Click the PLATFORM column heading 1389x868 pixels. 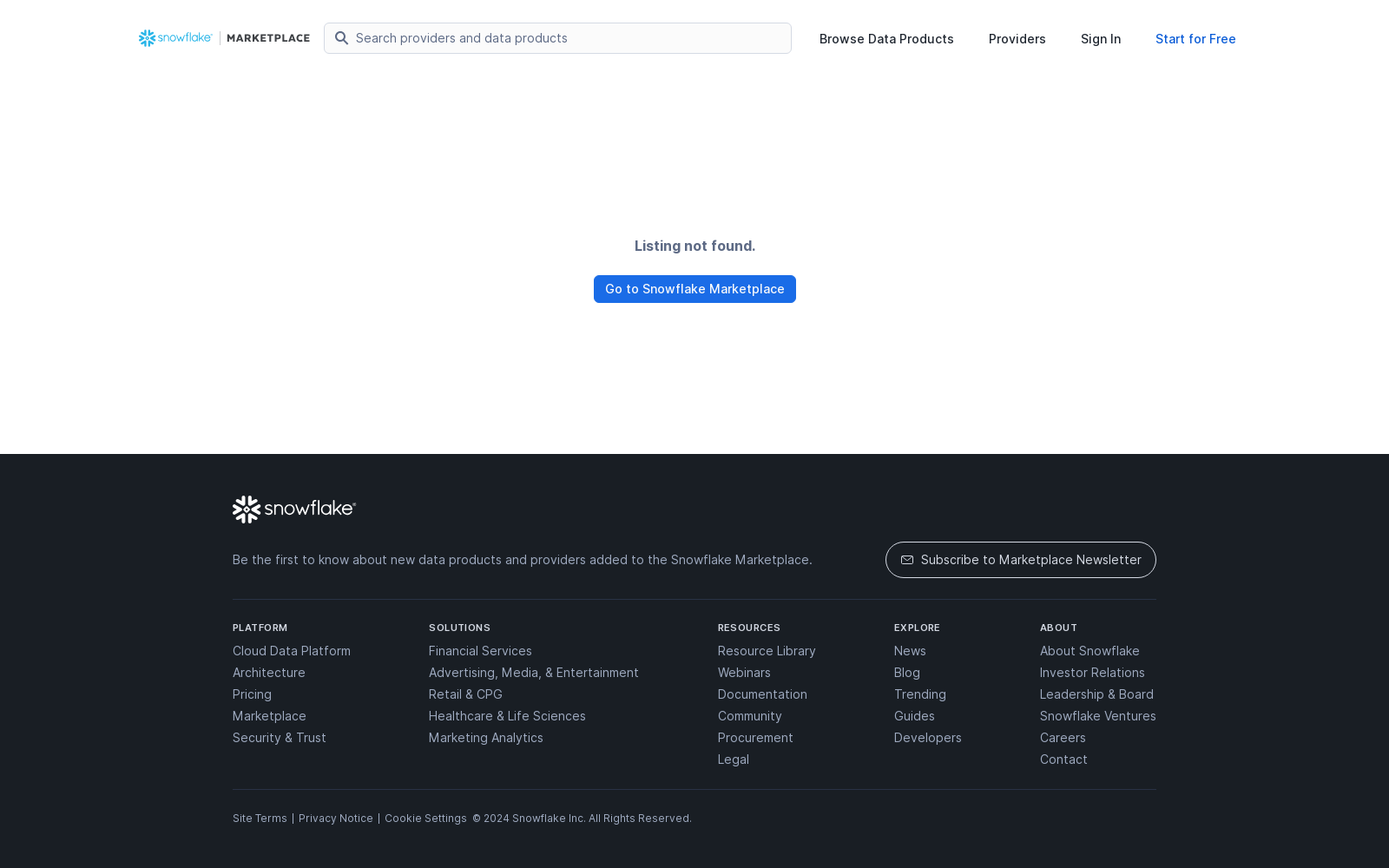pos(260,628)
